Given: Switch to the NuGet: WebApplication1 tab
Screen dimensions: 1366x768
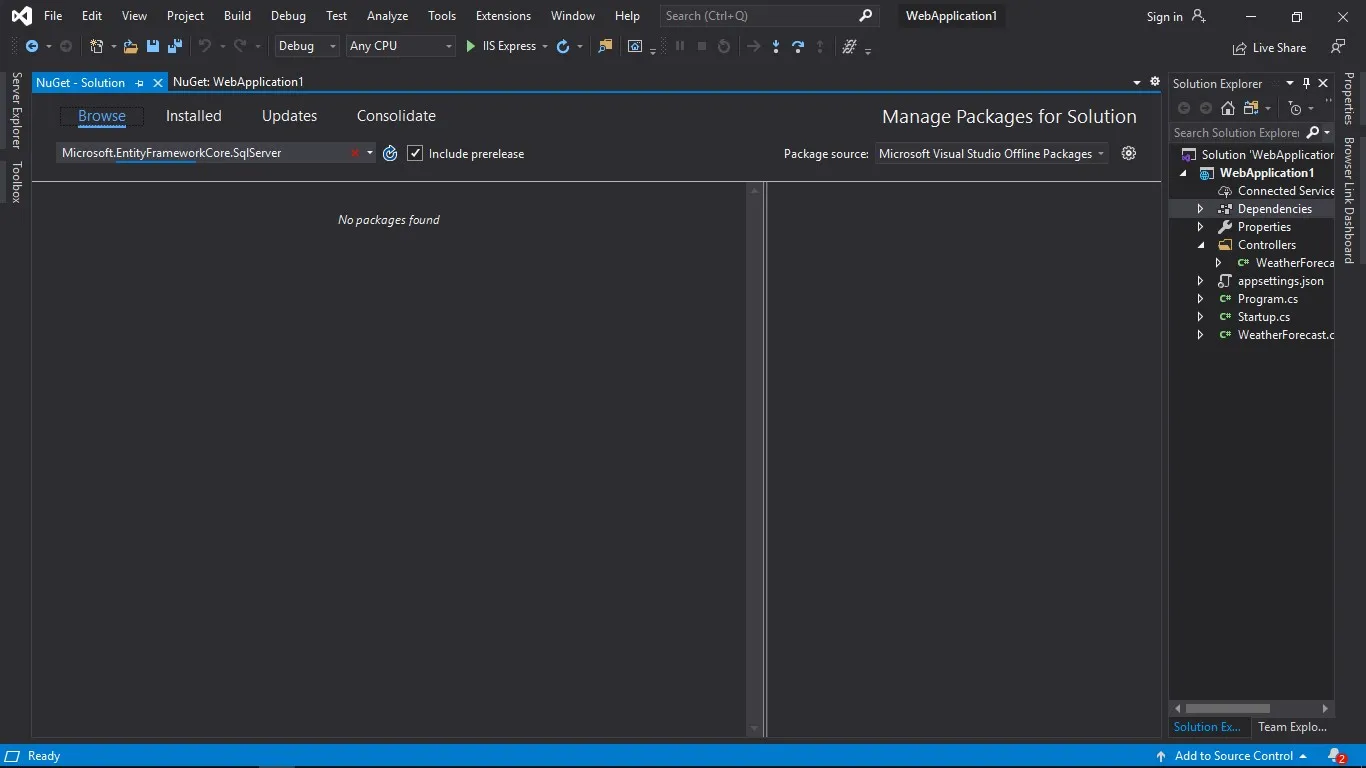Looking at the screenshot, I should point(238,82).
